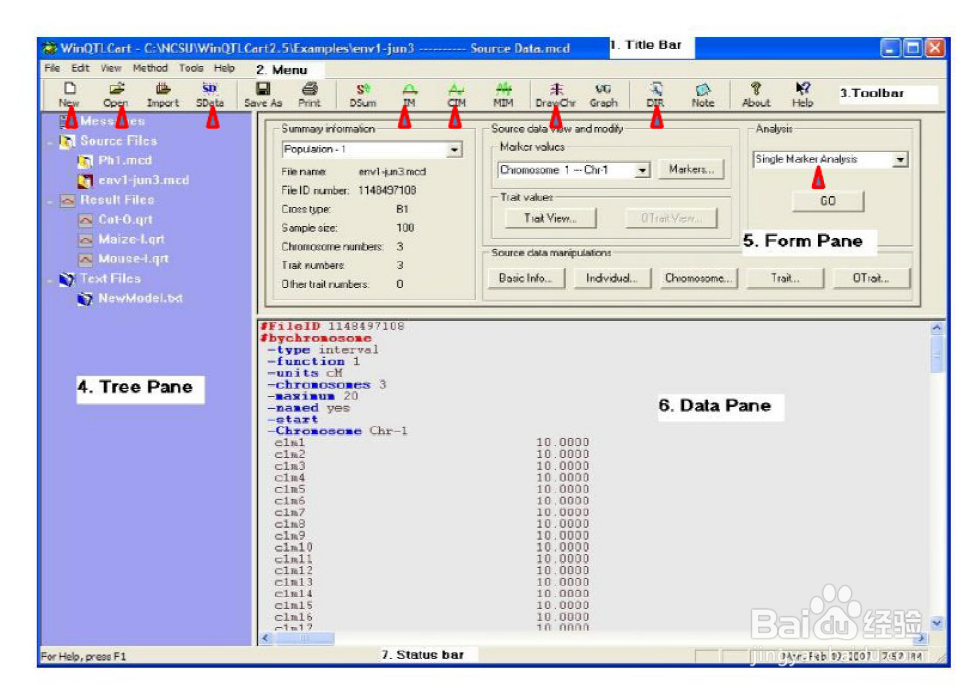Click the Cot-0.qrt result file icon
Viewport: 978px width, 688px height.
pyautogui.click(x=85, y=220)
